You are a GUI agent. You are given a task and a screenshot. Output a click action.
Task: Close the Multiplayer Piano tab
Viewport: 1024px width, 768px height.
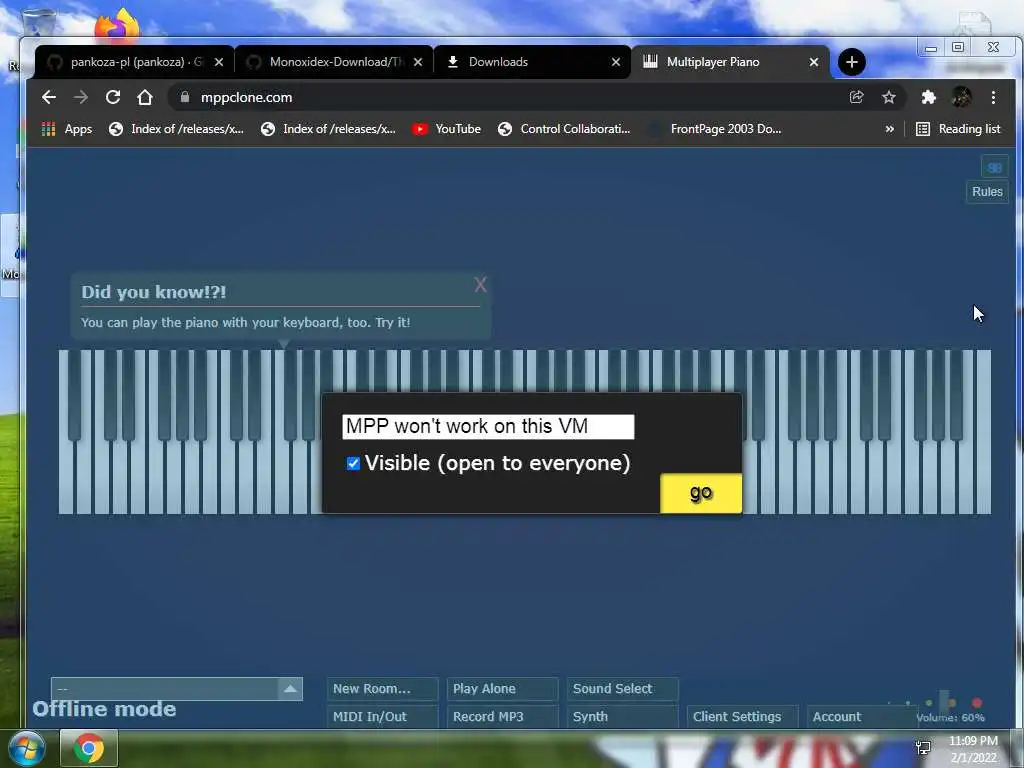[x=814, y=62]
